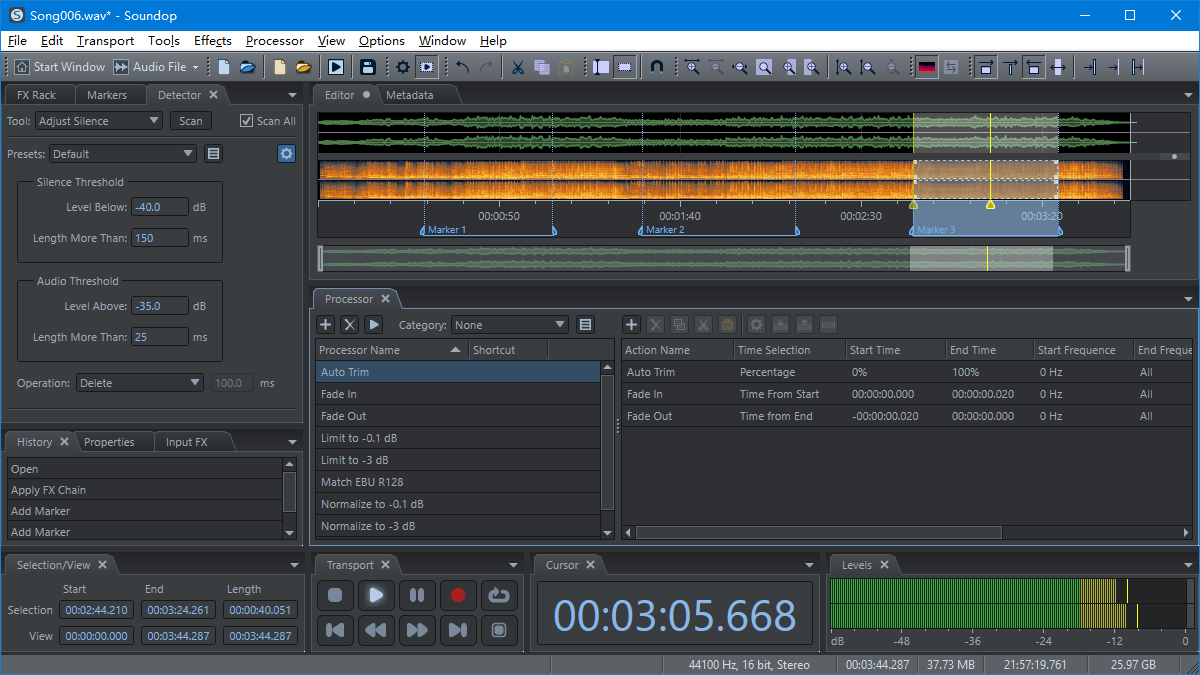
Task: Click the snapping magnet icon
Action: [x=657, y=67]
